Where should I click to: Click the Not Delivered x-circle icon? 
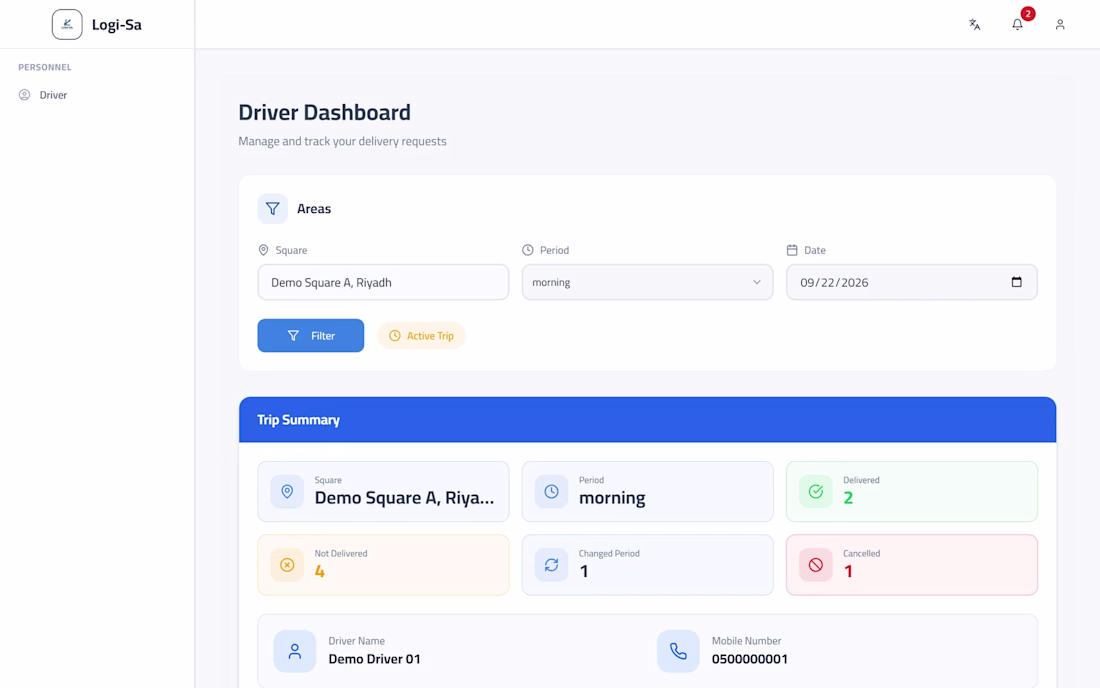pyautogui.click(x=287, y=565)
